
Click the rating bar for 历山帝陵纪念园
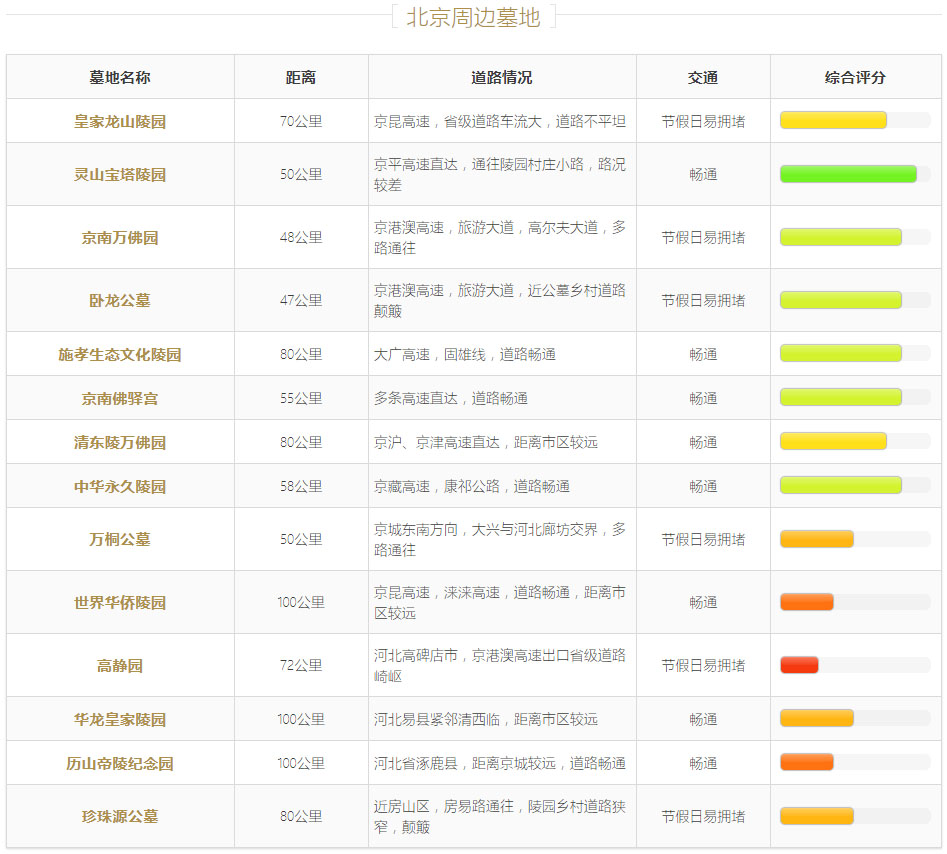tap(806, 762)
